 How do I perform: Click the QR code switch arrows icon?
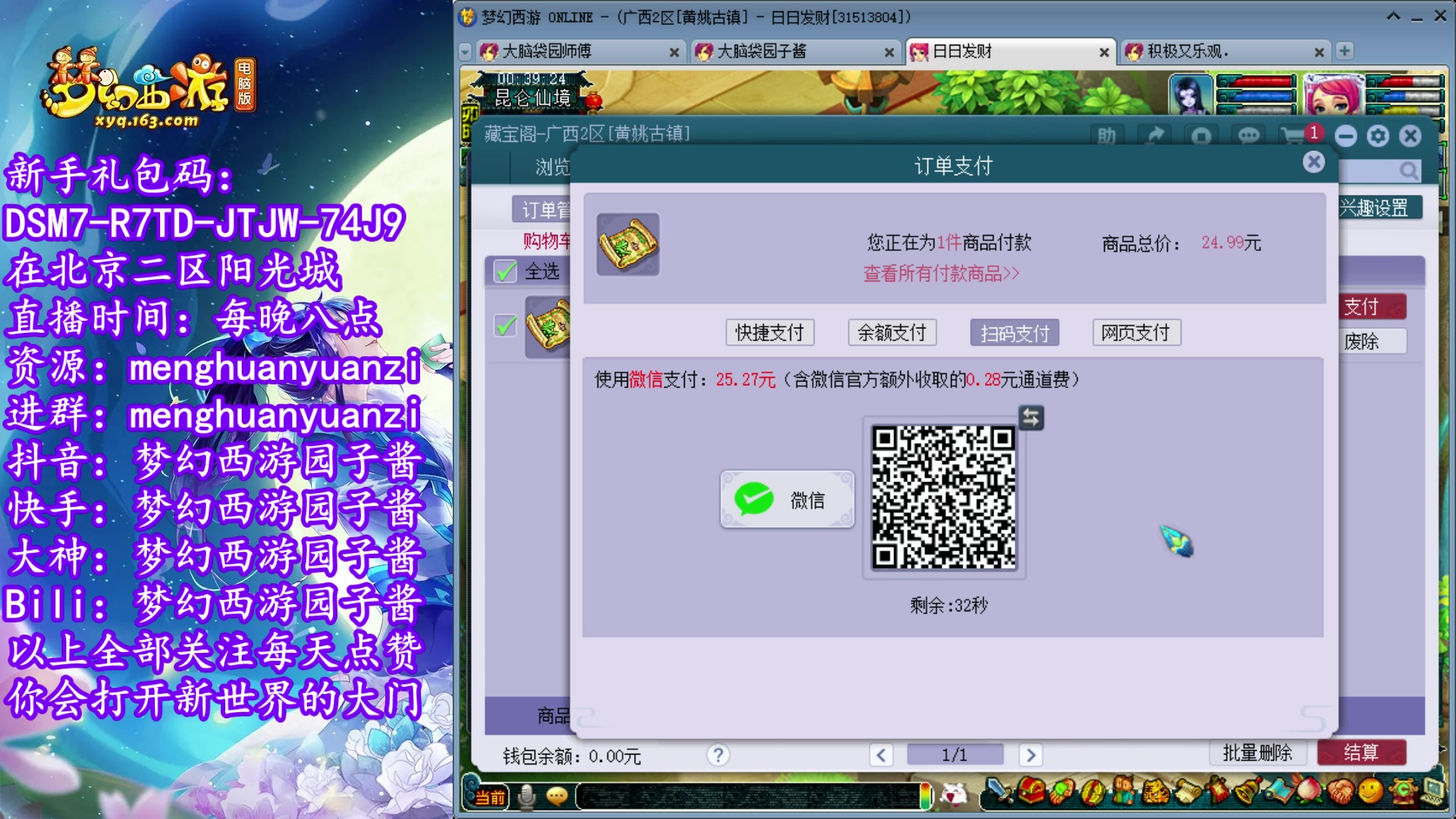pyautogui.click(x=1031, y=417)
